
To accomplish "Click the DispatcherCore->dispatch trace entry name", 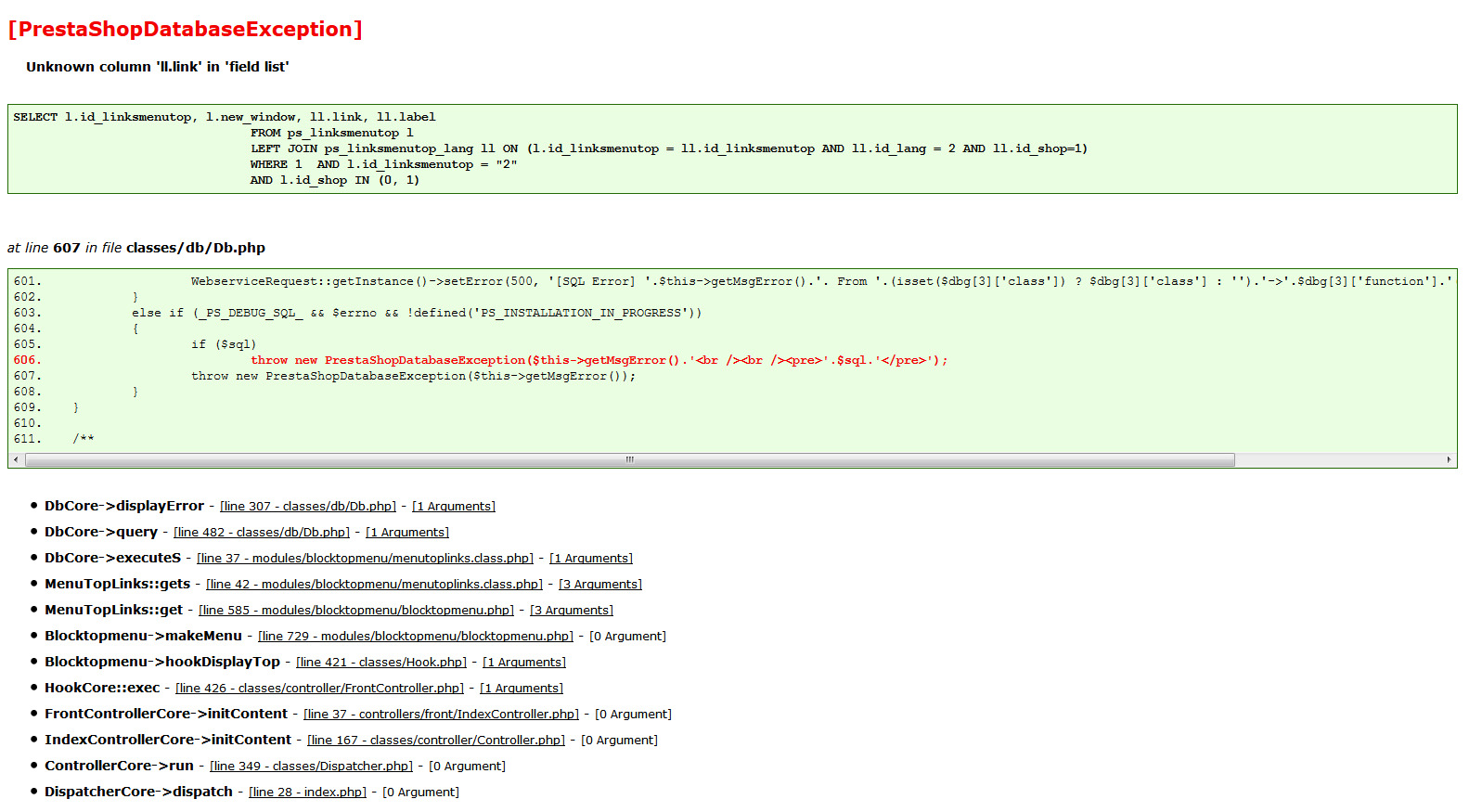I will pyautogui.click(x=139, y=792).
